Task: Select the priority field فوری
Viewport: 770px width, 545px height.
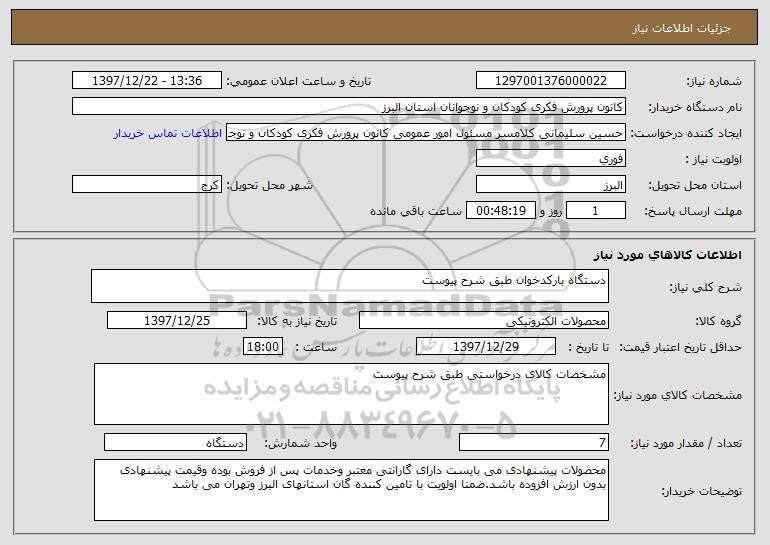Action: pyautogui.click(x=550, y=159)
